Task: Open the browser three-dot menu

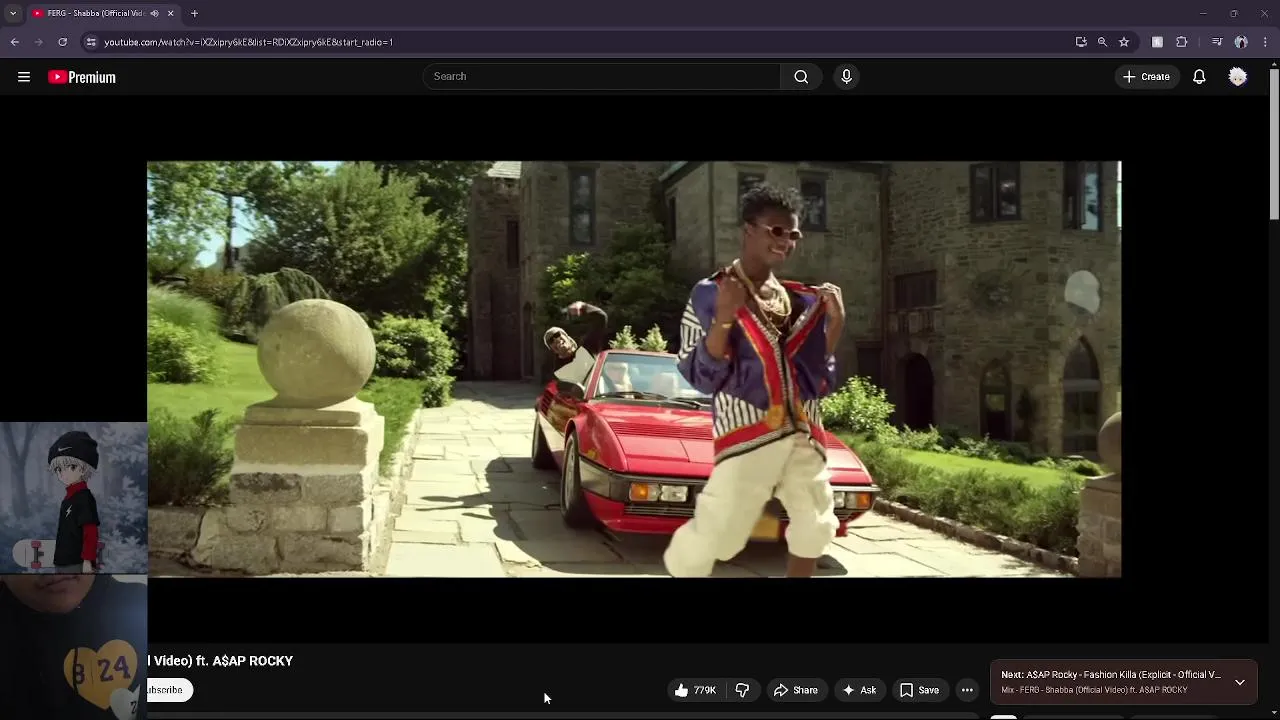Action: (1266, 42)
